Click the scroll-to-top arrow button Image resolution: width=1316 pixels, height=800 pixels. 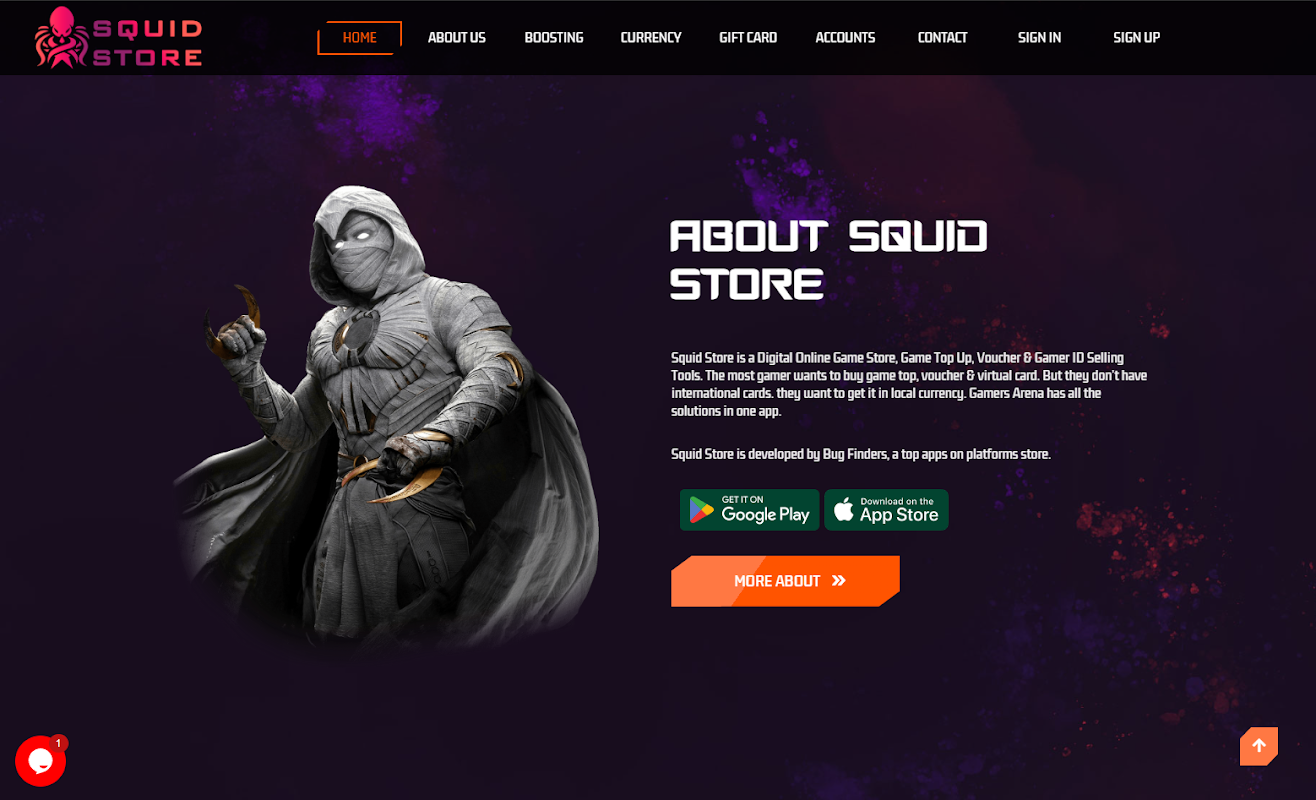1259,746
